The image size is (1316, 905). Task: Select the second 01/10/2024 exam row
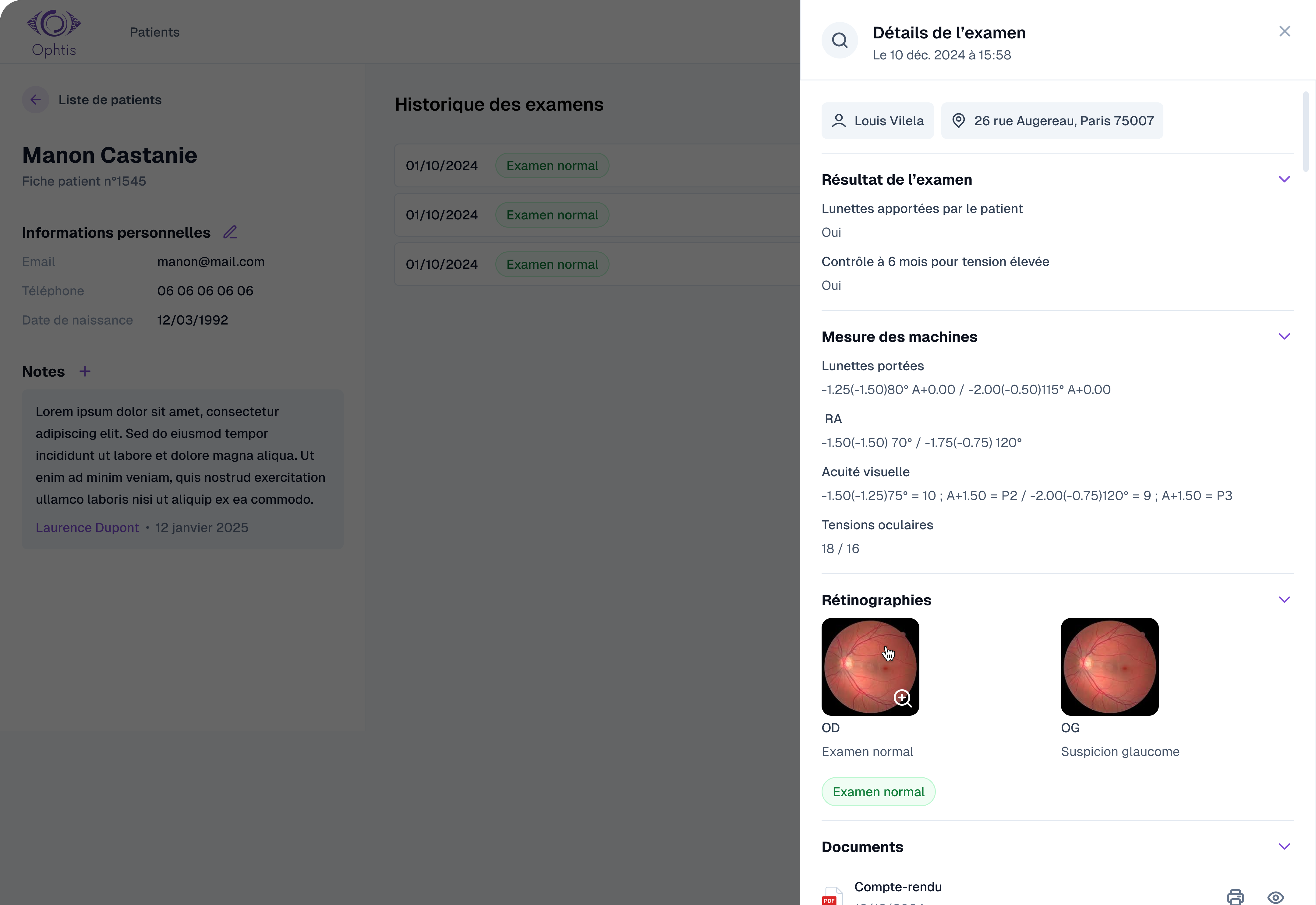click(x=597, y=215)
